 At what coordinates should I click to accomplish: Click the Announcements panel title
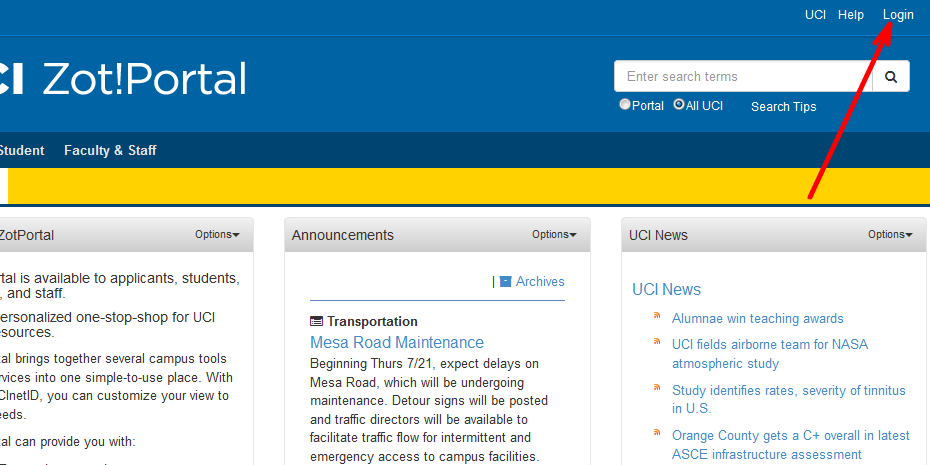[x=342, y=235]
